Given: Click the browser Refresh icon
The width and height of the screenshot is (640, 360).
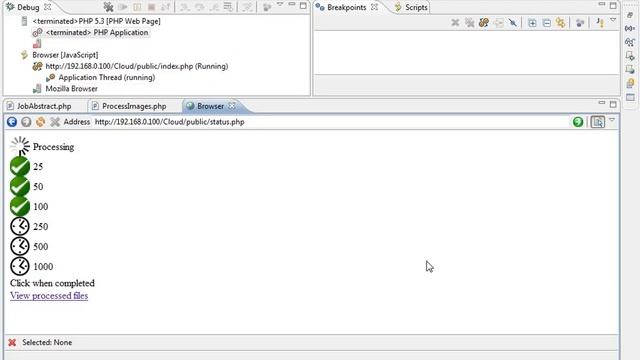Looking at the screenshot, I should (x=40, y=122).
